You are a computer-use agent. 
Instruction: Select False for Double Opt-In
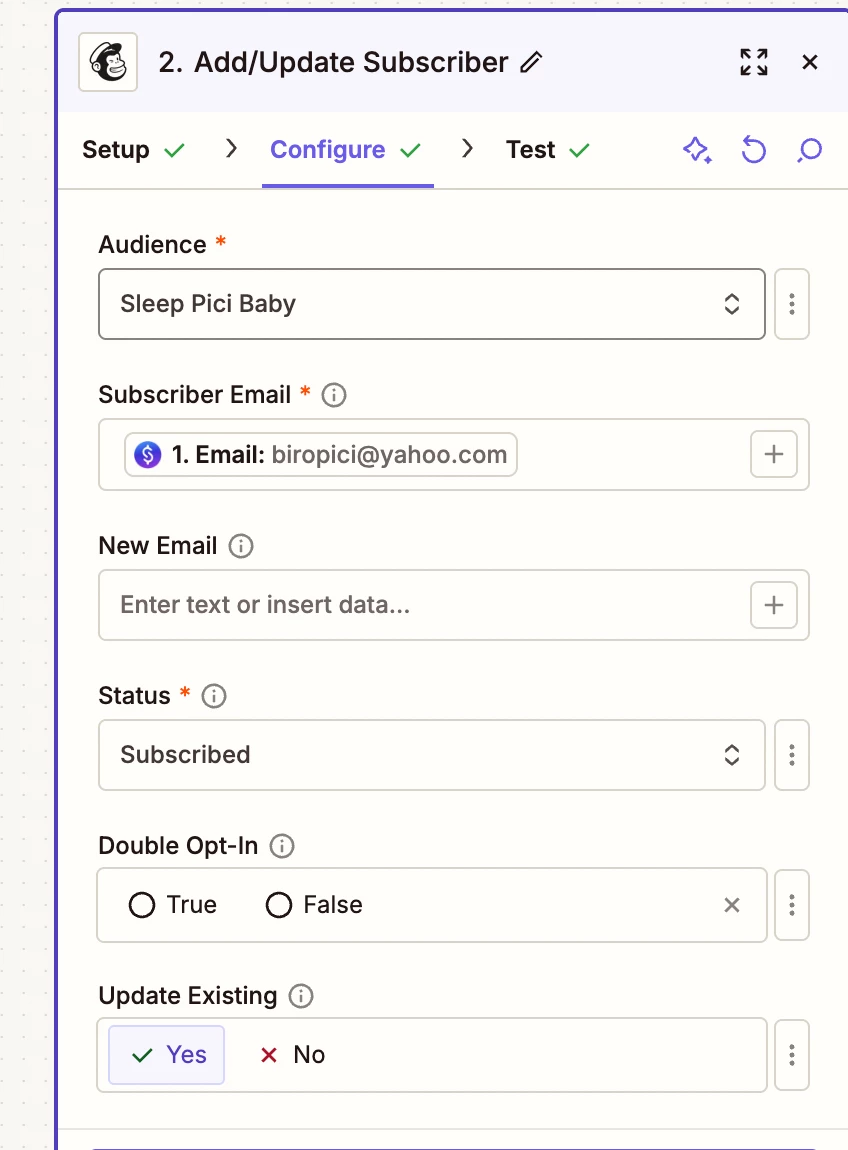click(314, 905)
